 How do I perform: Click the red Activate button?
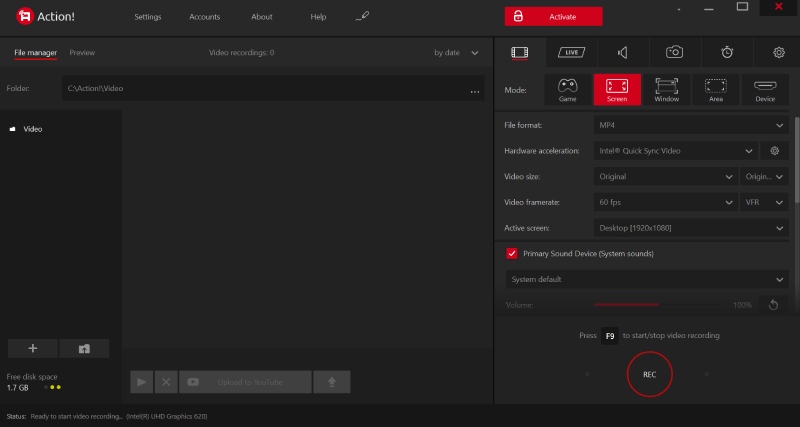tap(554, 17)
